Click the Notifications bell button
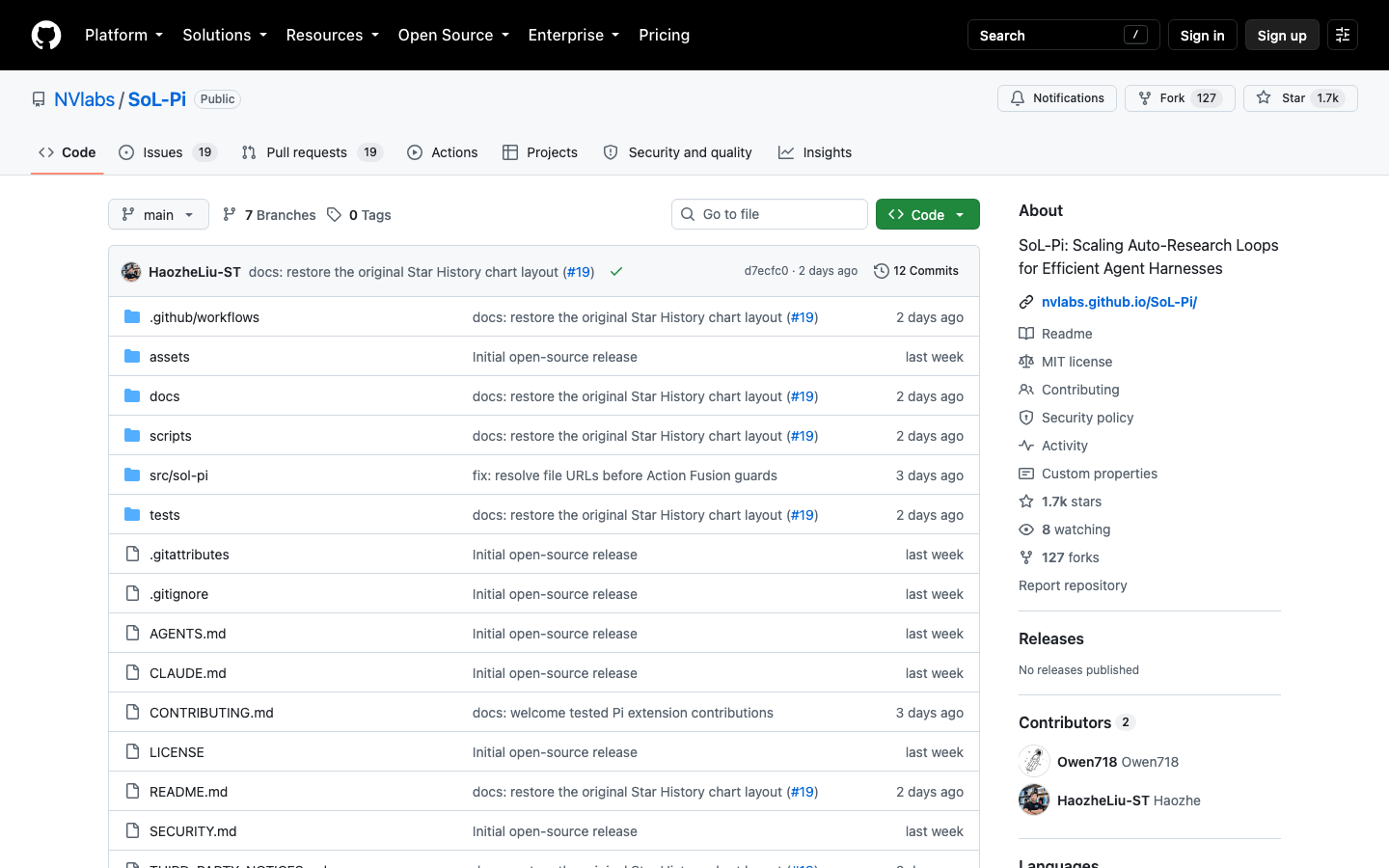The width and height of the screenshot is (1389, 868). coord(1057,98)
